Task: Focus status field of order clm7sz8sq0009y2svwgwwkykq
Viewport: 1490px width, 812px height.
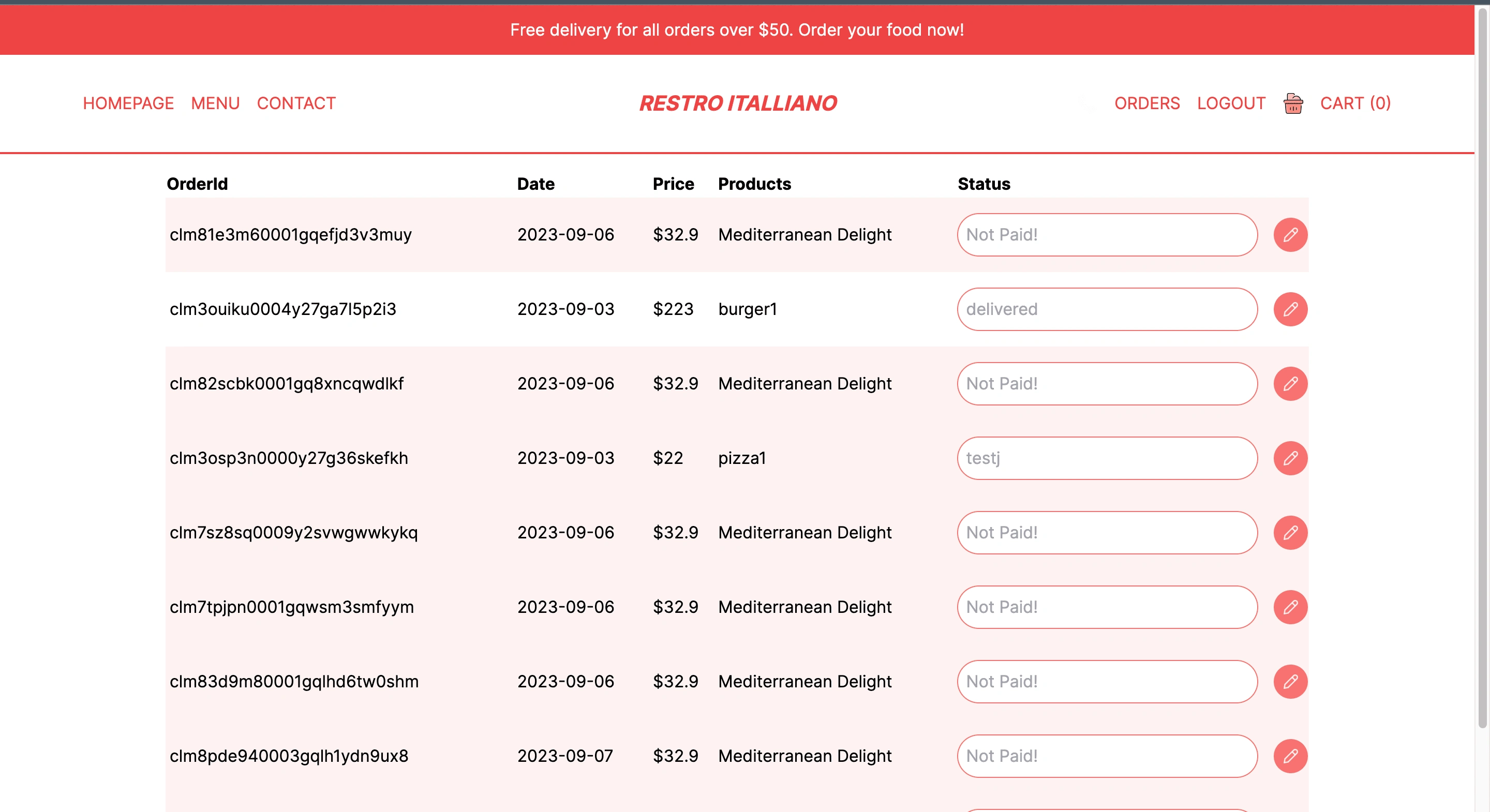Action: tap(1107, 533)
